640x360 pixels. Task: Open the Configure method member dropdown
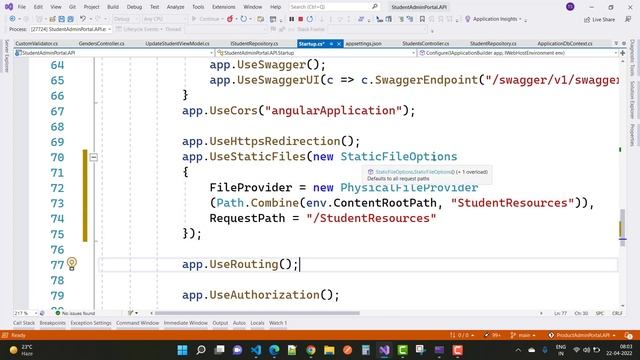(x=518, y=53)
